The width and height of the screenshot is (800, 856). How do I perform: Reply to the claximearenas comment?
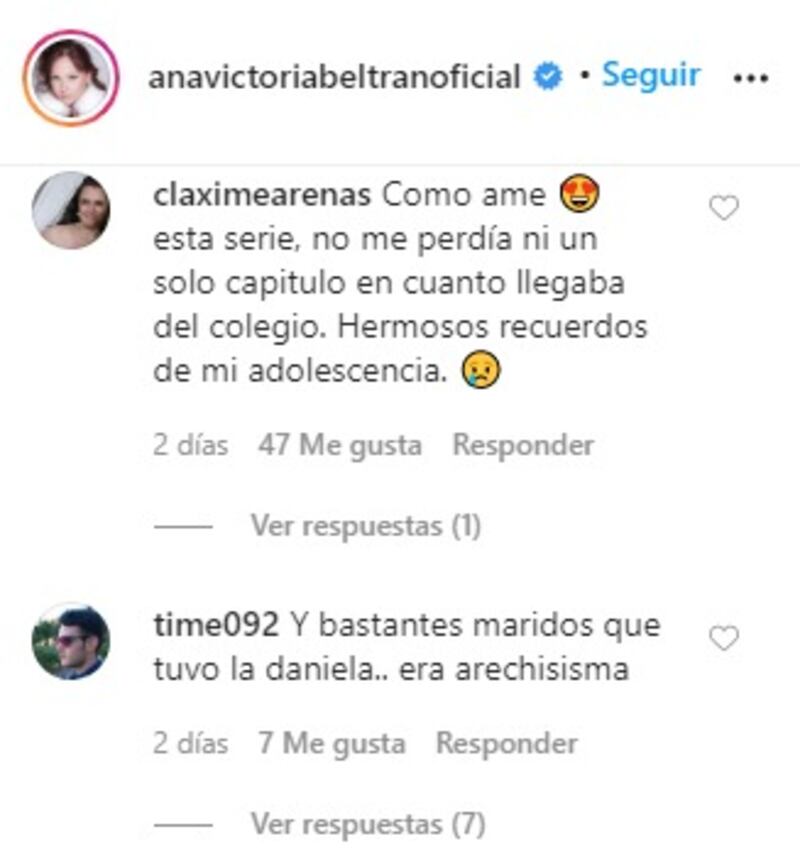(524, 445)
